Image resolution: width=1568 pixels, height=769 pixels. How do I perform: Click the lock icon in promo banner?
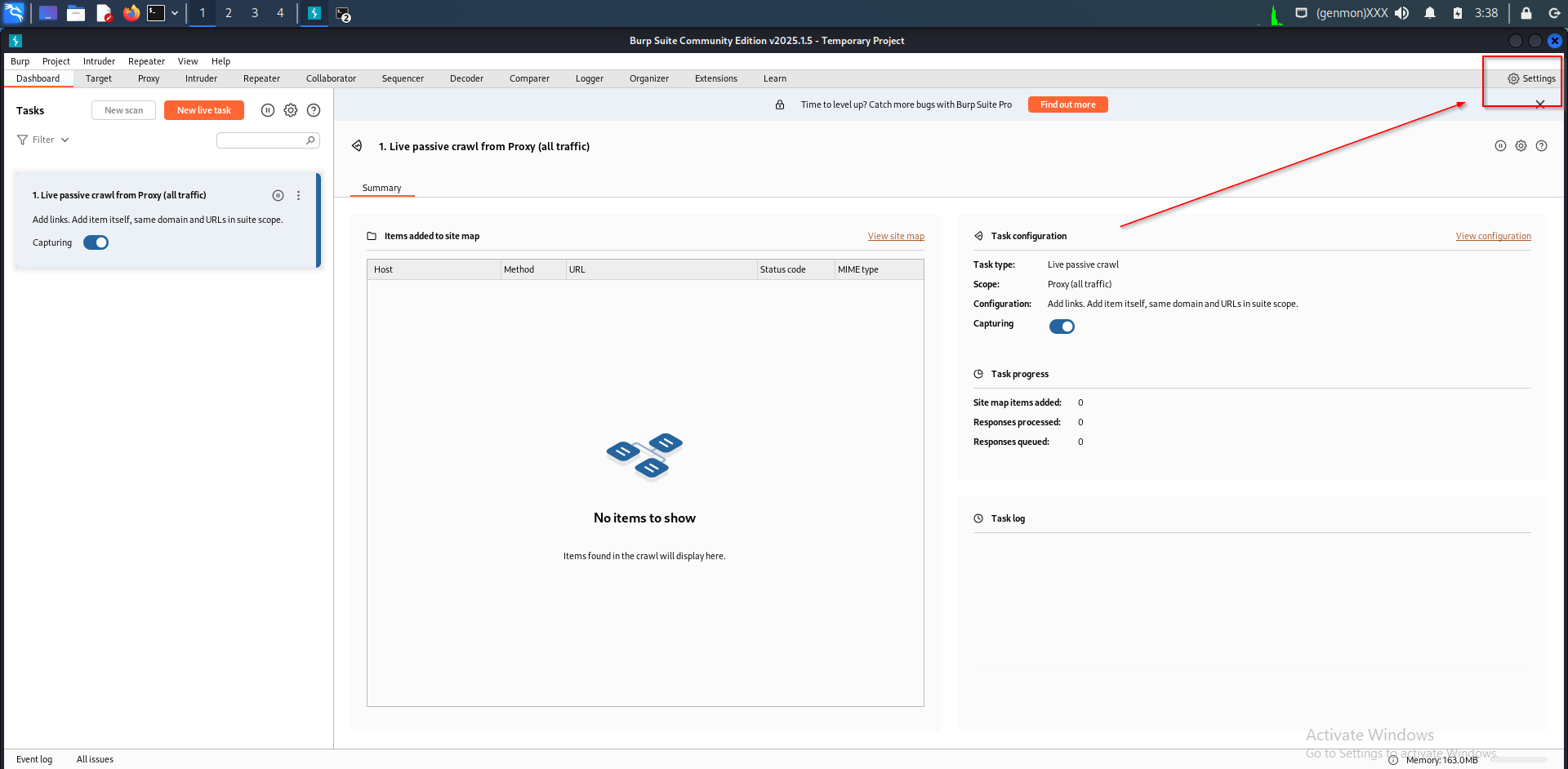780,104
